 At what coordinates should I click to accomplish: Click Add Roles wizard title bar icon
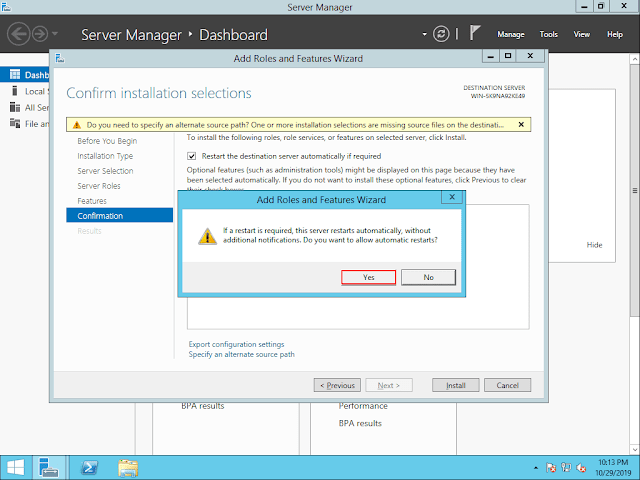pos(60,58)
